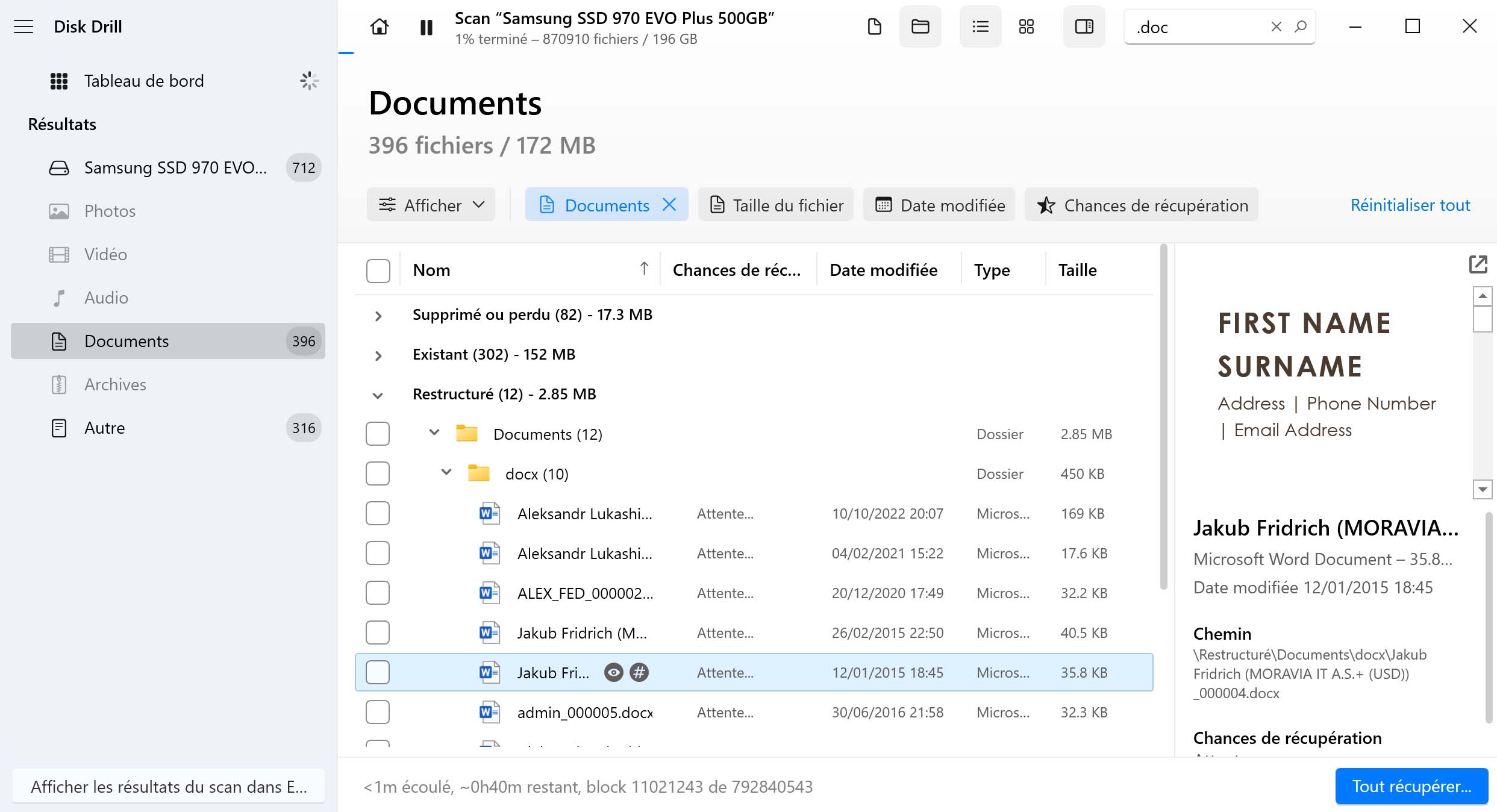Check the docx (10) folder checkbox

click(378, 473)
